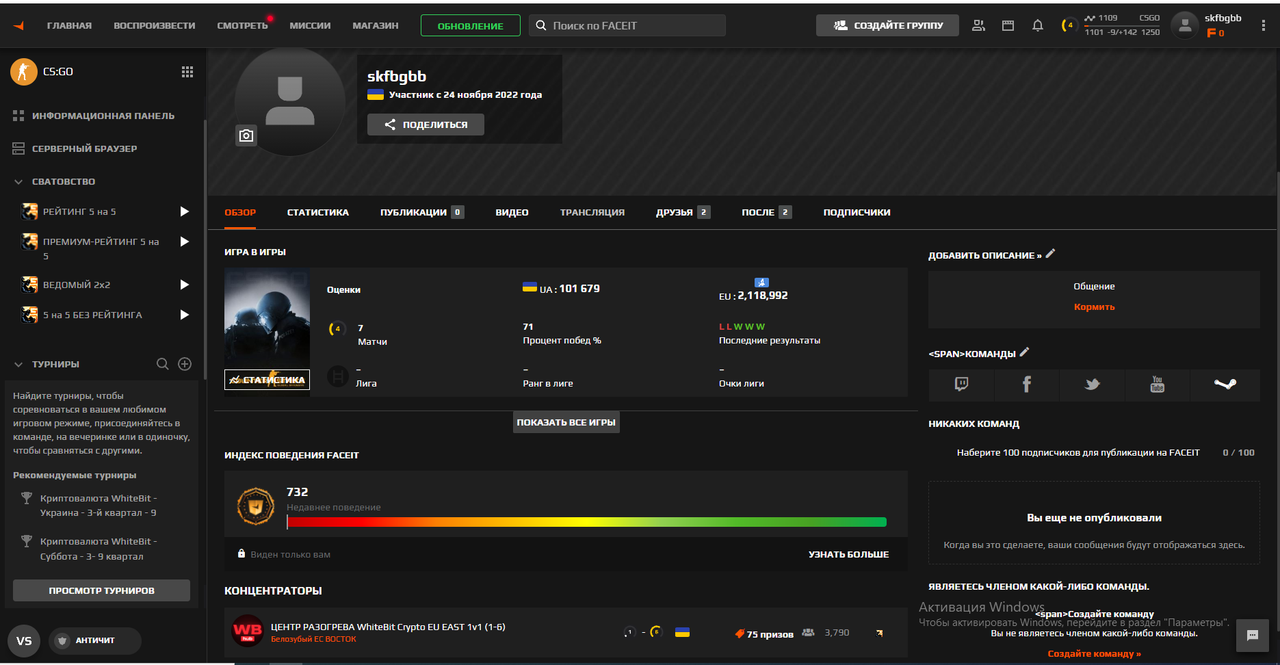Open the friends list icon in header
Screen dimensions: 1280x665
(x=978, y=25)
